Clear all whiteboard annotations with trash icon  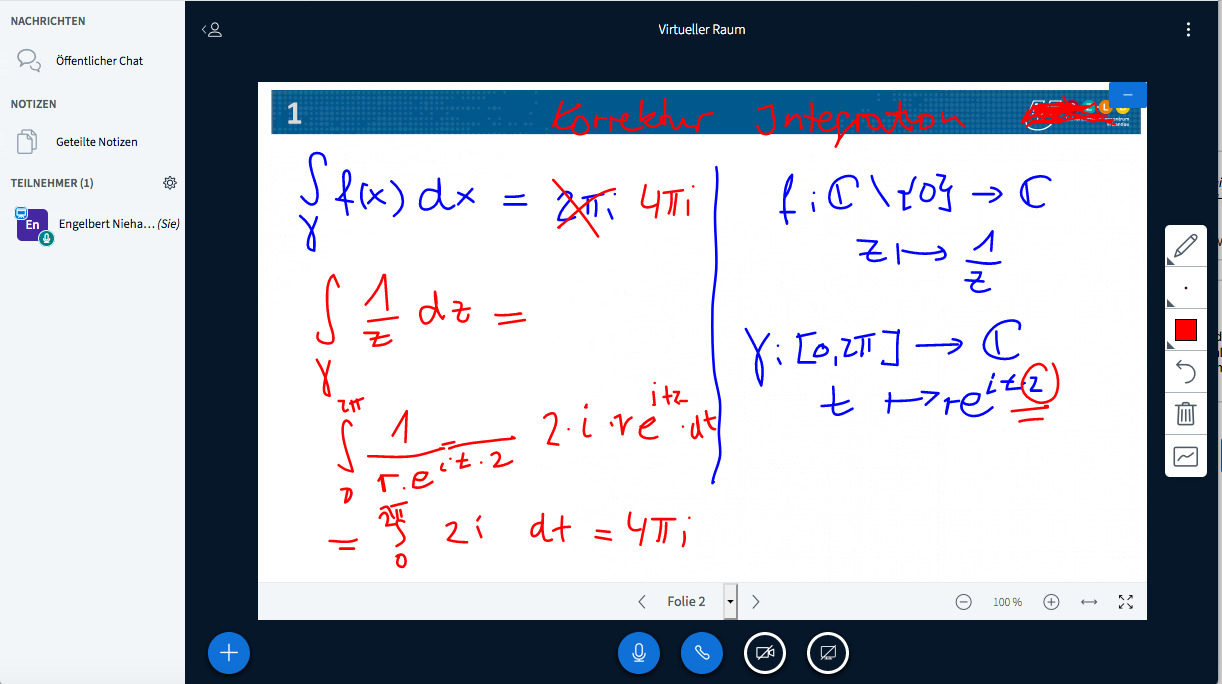click(x=1185, y=413)
